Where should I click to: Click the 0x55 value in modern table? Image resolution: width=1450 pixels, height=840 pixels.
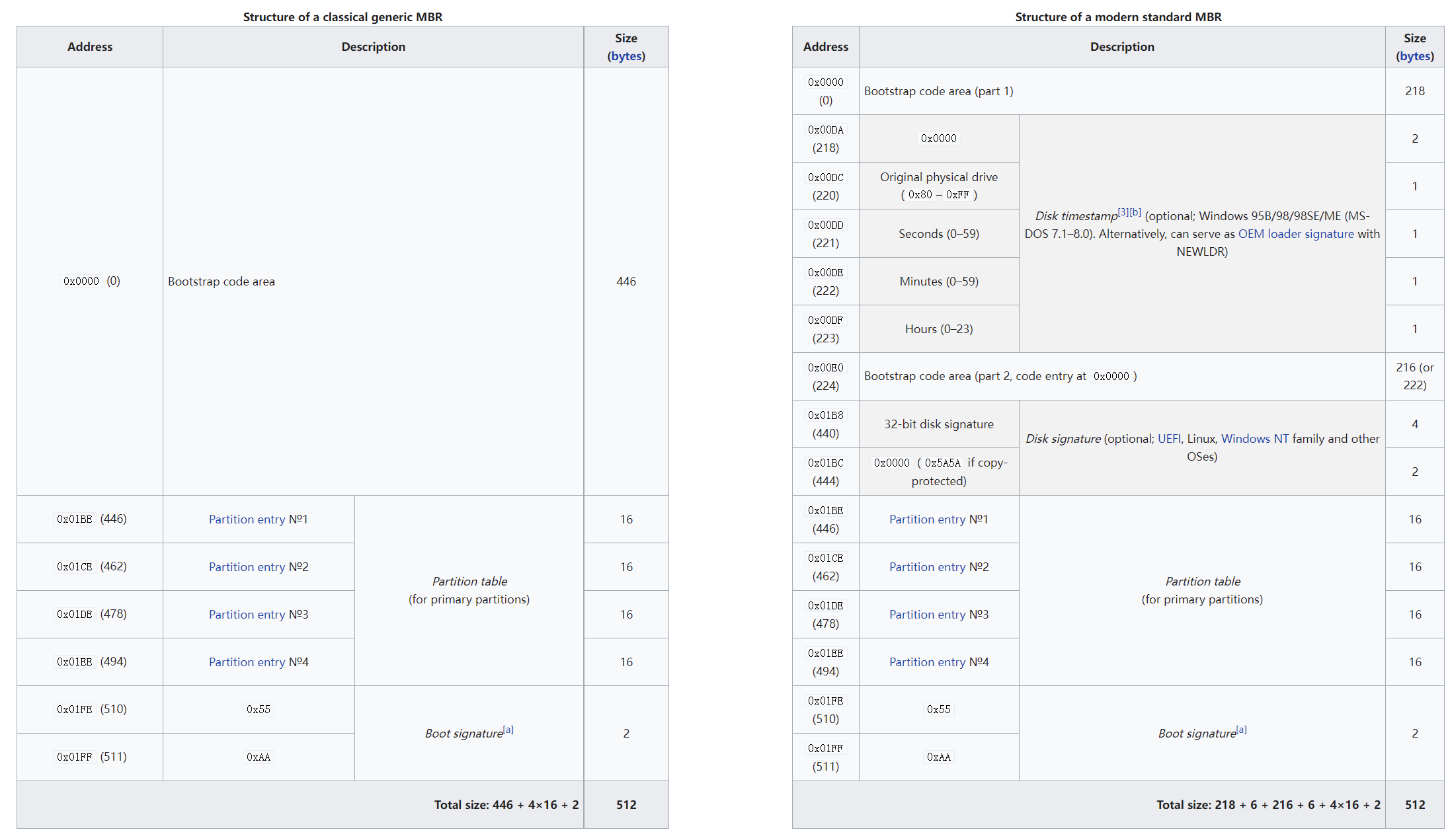939,710
